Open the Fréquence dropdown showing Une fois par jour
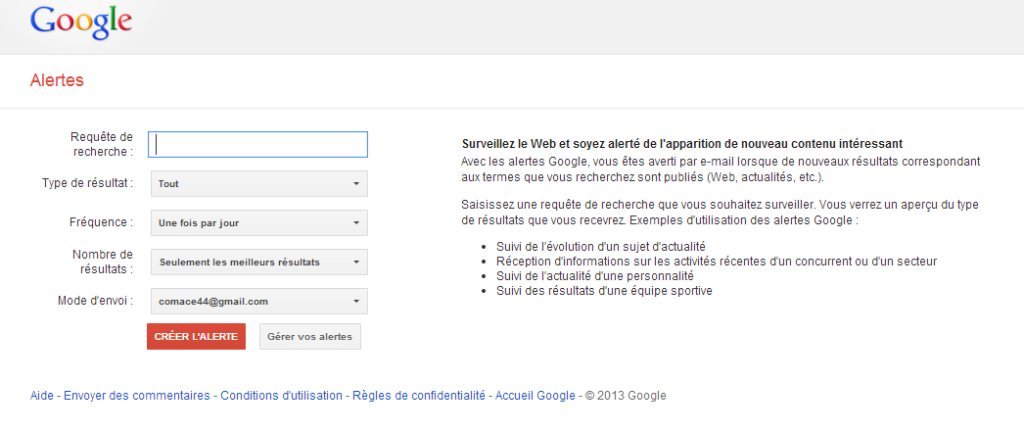Screen dimensions: 1024x431 pyautogui.click(x=259, y=223)
